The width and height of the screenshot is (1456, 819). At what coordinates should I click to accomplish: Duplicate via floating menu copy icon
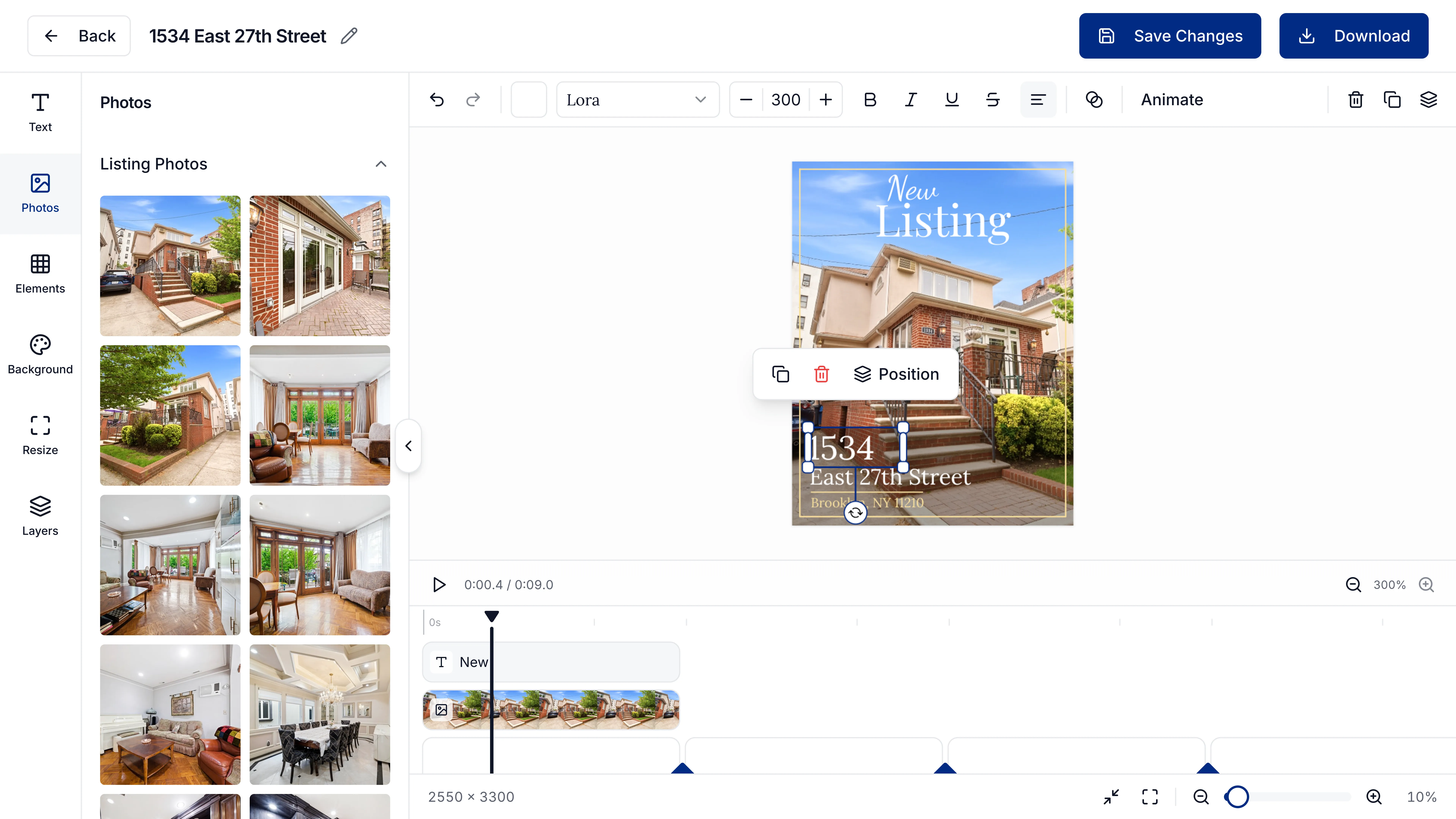[x=781, y=374]
